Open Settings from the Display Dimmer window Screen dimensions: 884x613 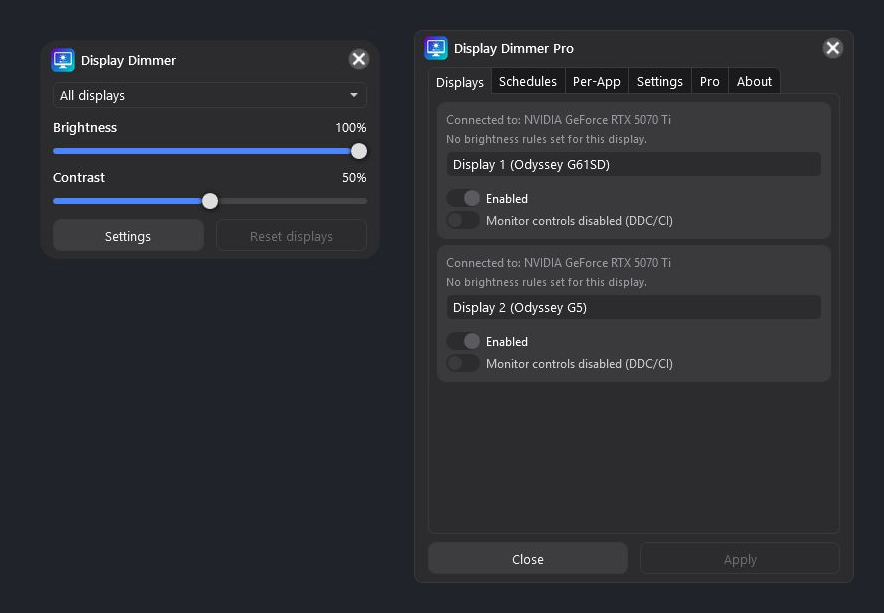(128, 236)
